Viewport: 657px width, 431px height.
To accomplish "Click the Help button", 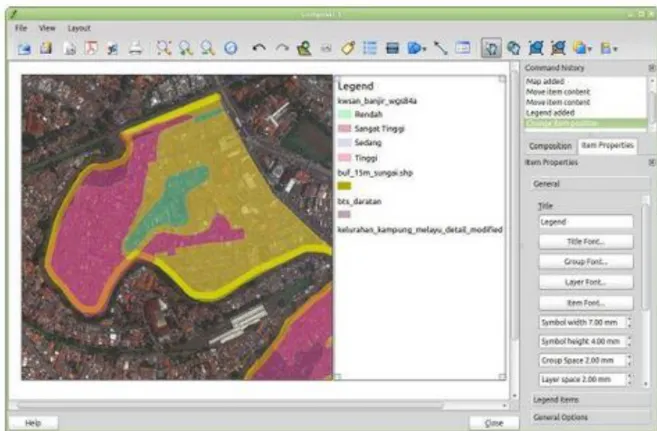I will (x=33, y=423).
